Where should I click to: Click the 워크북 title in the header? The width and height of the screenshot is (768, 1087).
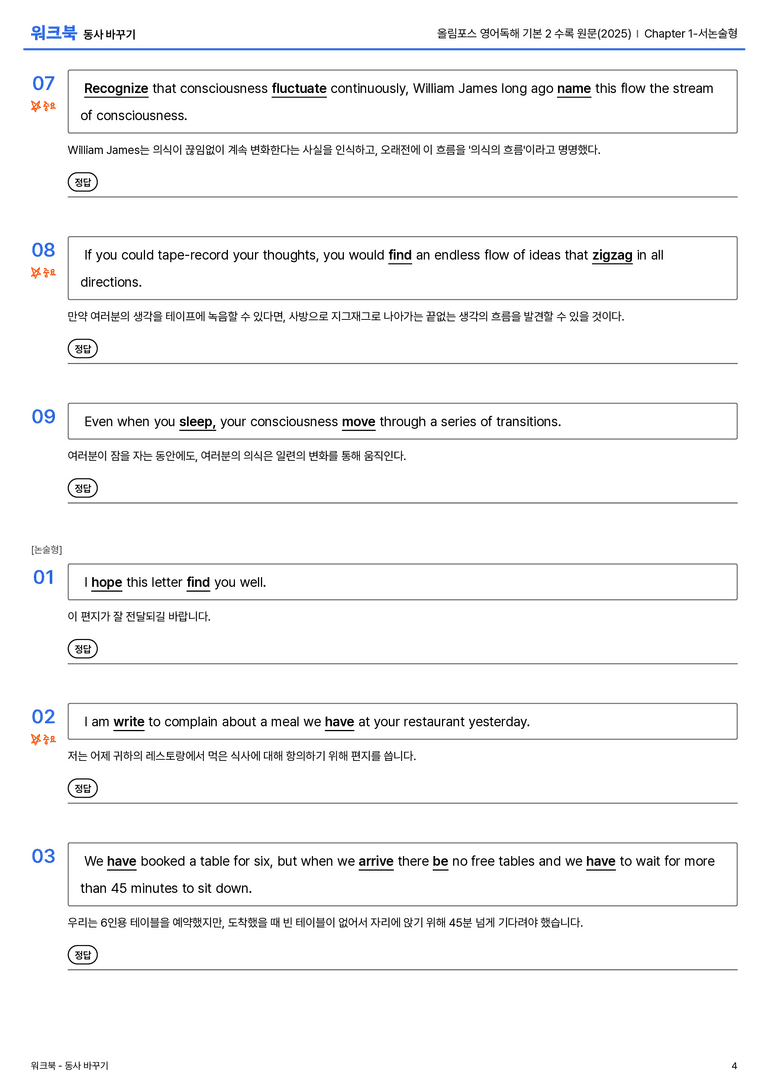(x=53, y=33)
